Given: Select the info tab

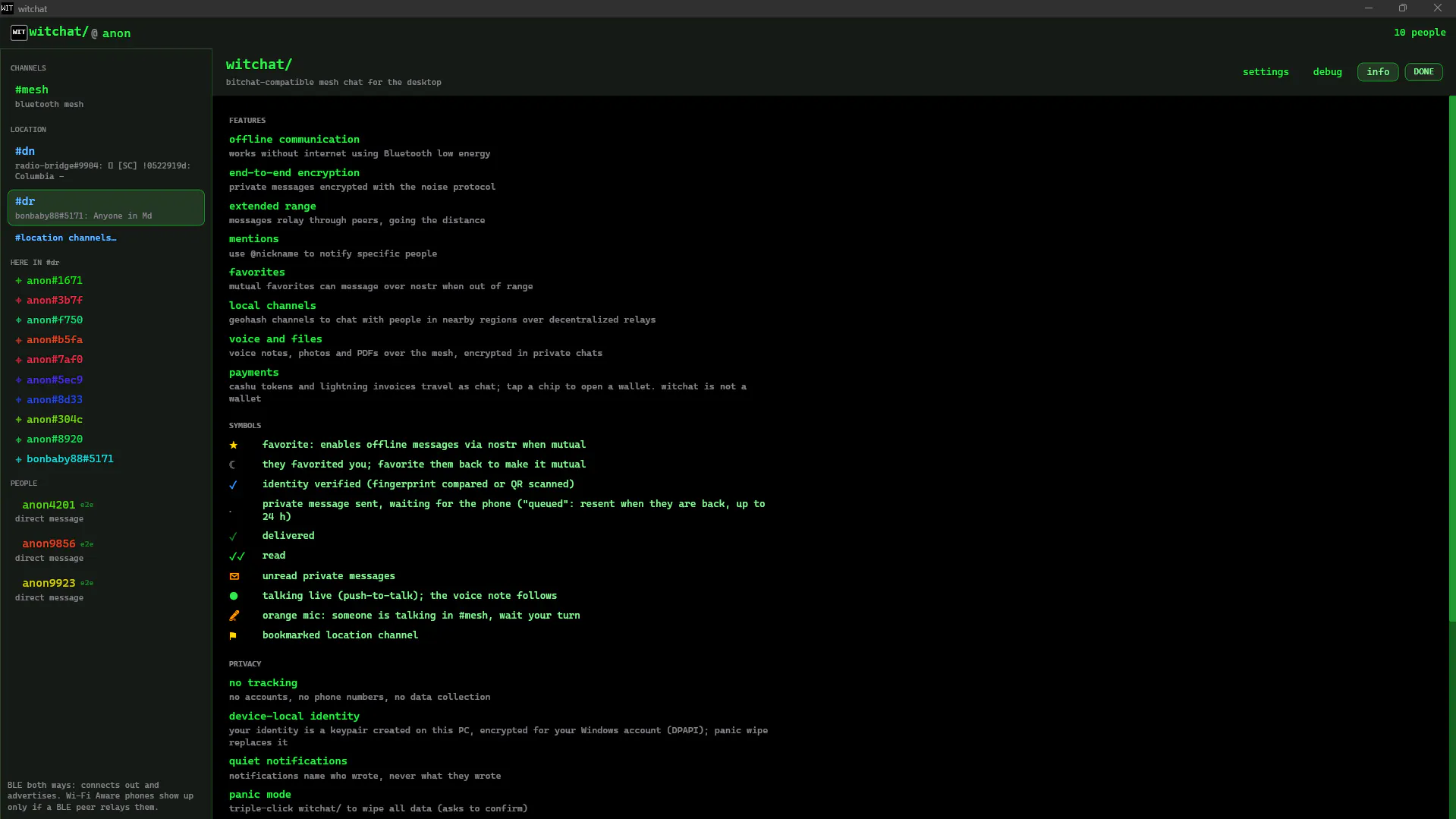Looking at the screenshot, I should (x=1378, y=72).
